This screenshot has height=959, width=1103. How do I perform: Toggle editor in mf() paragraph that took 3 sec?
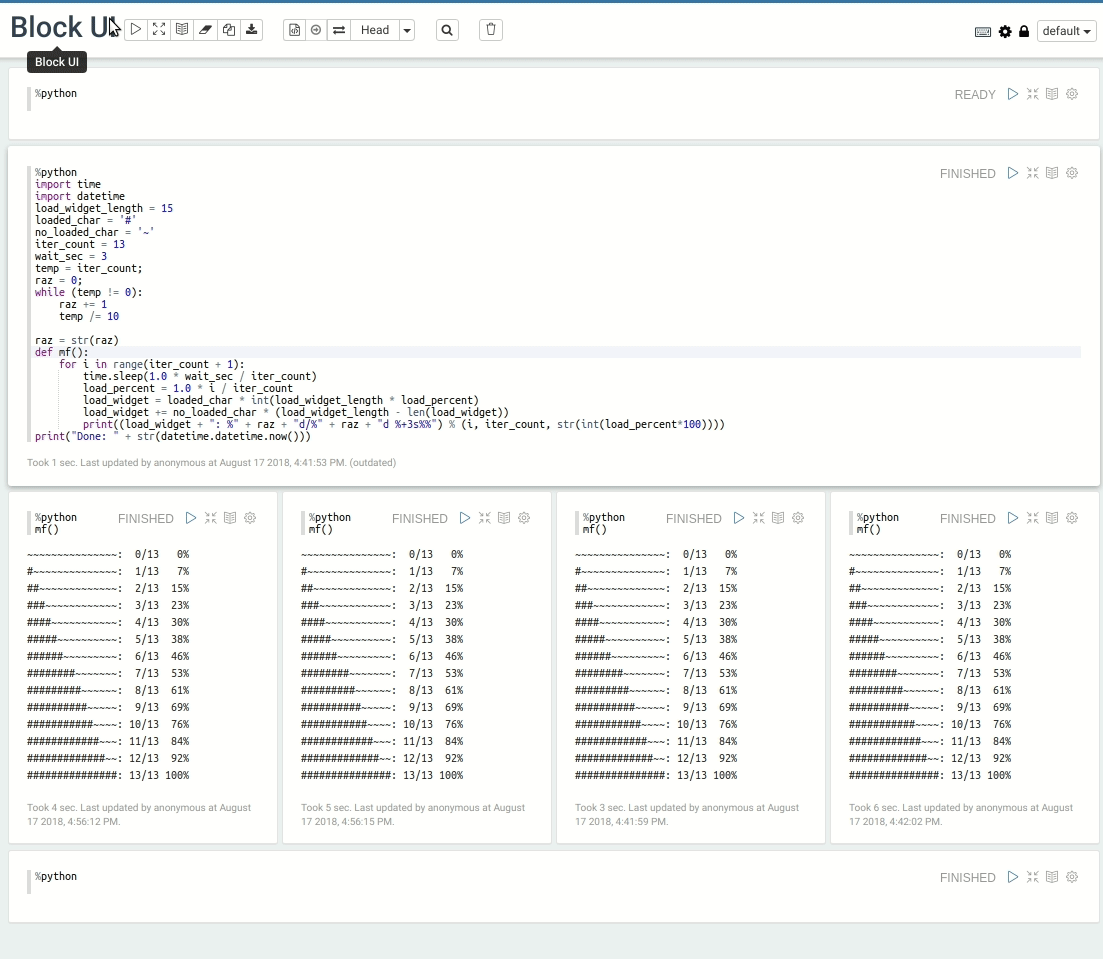point(758,518)
